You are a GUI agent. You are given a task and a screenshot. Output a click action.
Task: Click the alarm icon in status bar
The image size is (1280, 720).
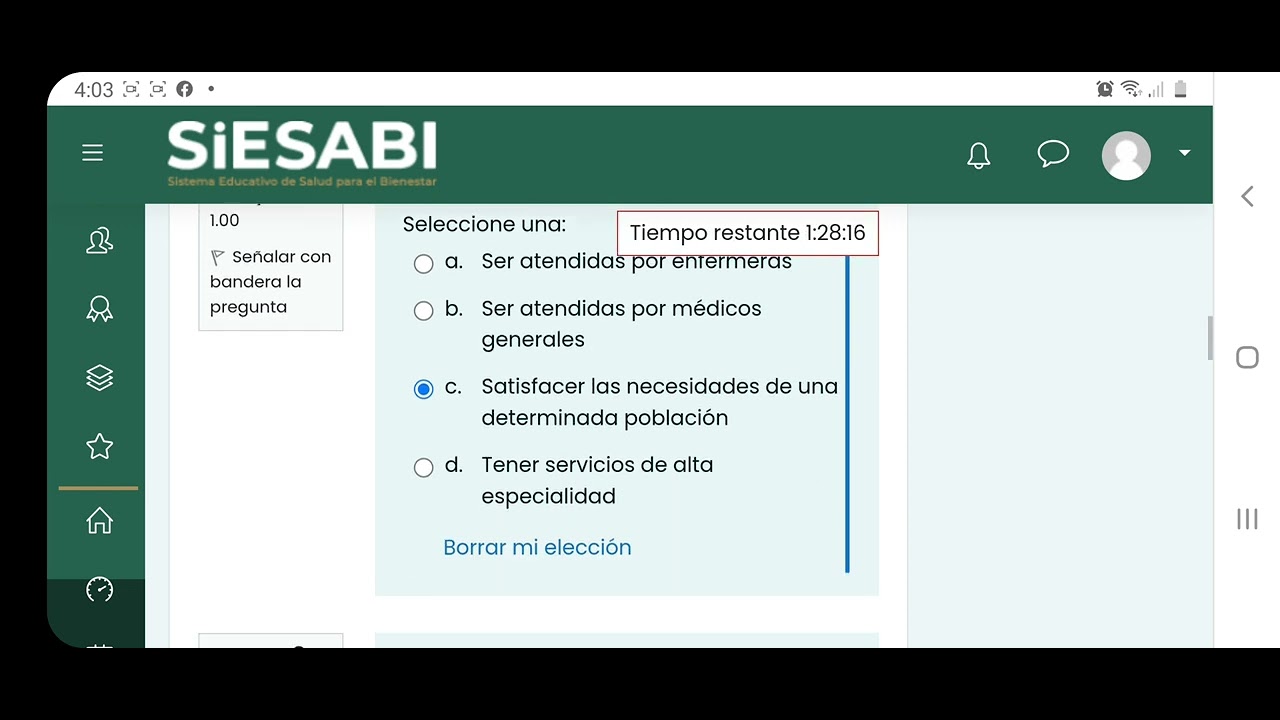[1105, 89]
